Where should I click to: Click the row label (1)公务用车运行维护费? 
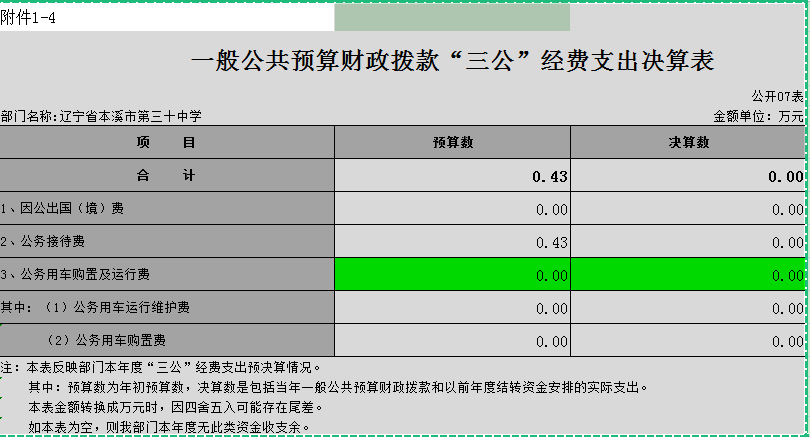[x=167, y=307]
